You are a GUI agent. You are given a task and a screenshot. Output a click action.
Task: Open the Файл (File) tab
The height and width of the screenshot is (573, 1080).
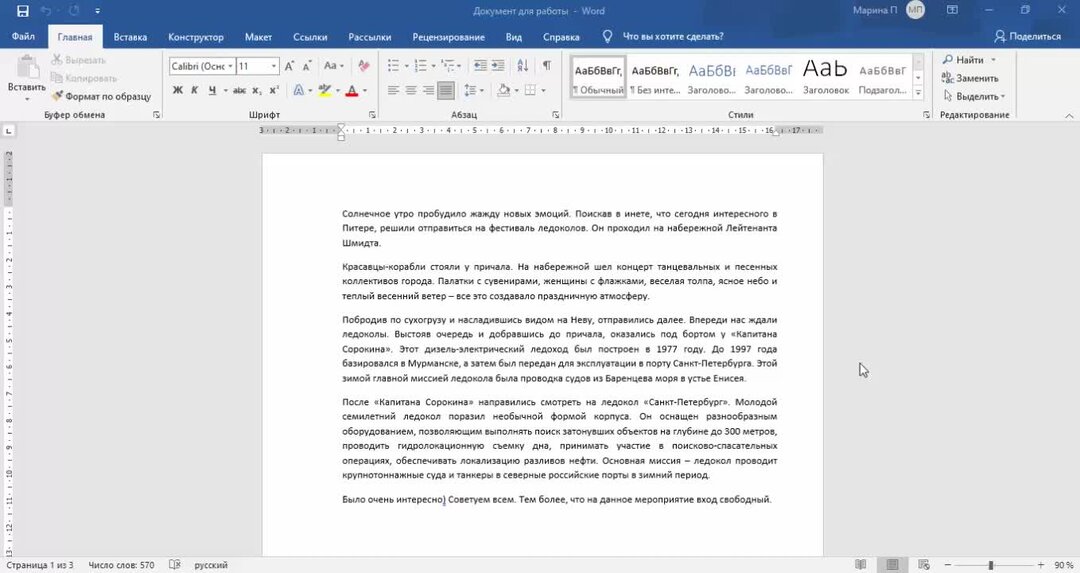click(x=23, y=37)
